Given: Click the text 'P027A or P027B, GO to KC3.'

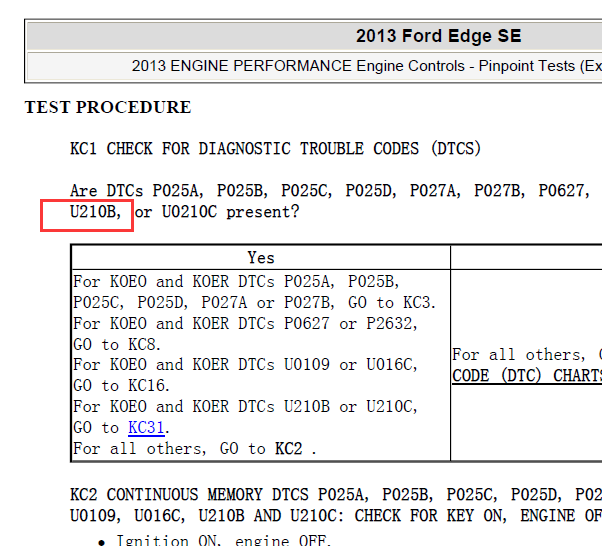Looking at the screenshot, I should [318, 303].
